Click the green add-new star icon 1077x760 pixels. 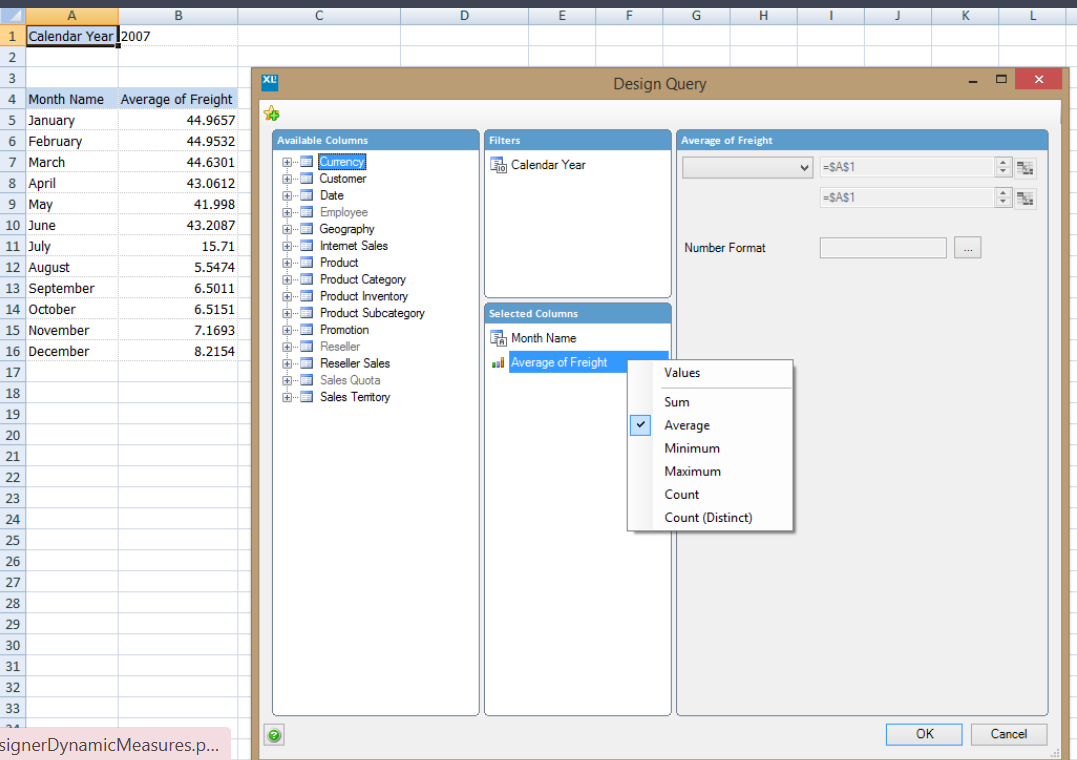pyautogui.click(x=270, y=113)
